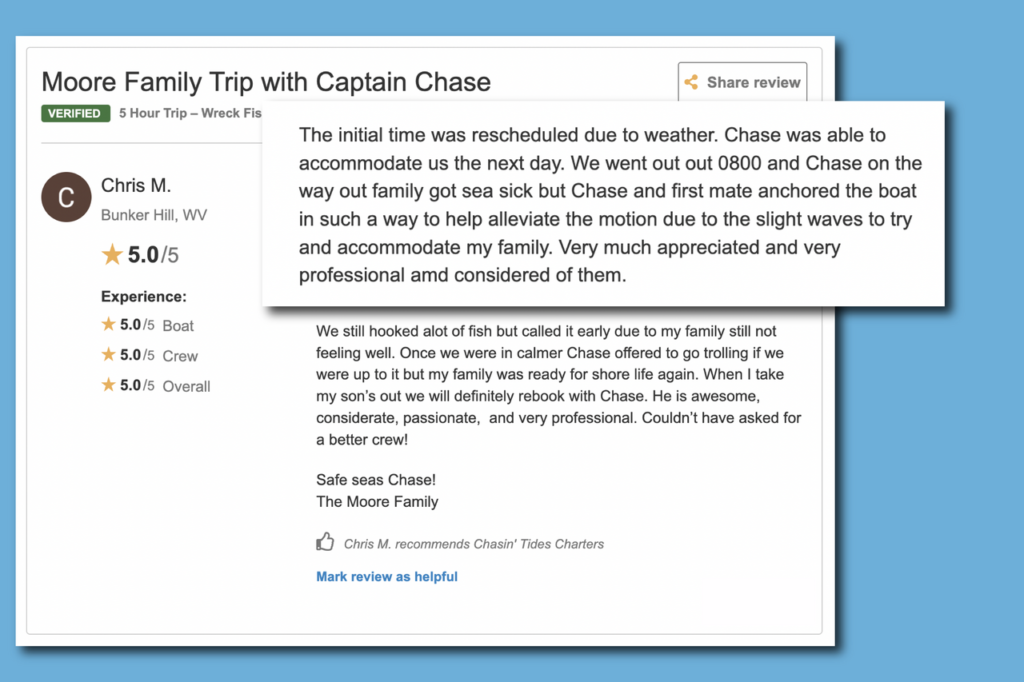Click the Moore Family Trip review title
Viewport: 1024px width, 682px height.
266,81
